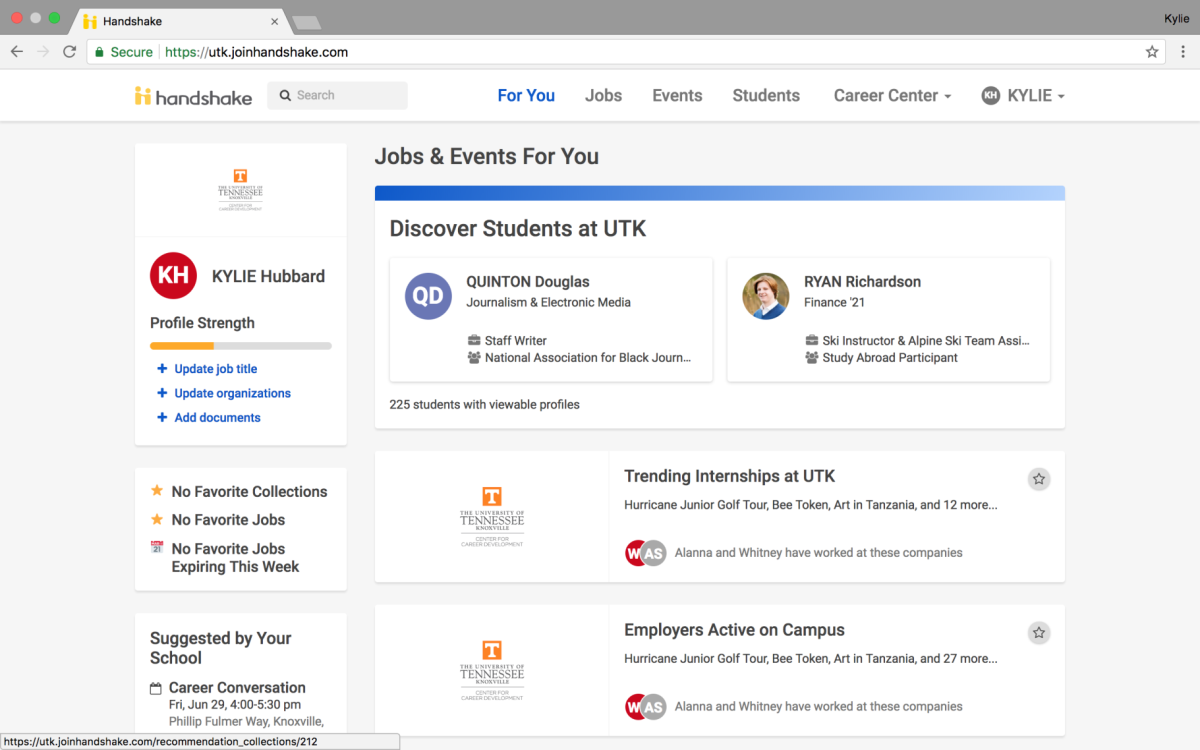Click the Update organizations link

tap(233, 393)
